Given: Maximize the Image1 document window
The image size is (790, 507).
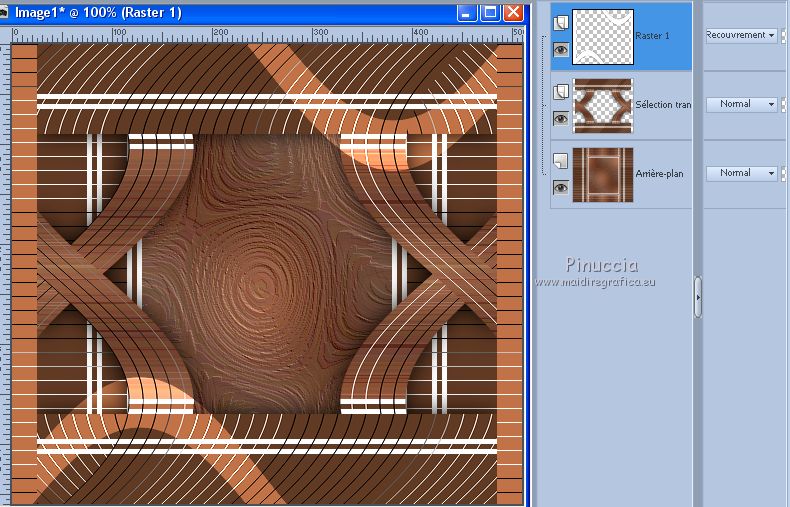Looking at the screenshot, I should tap(490, 13).
